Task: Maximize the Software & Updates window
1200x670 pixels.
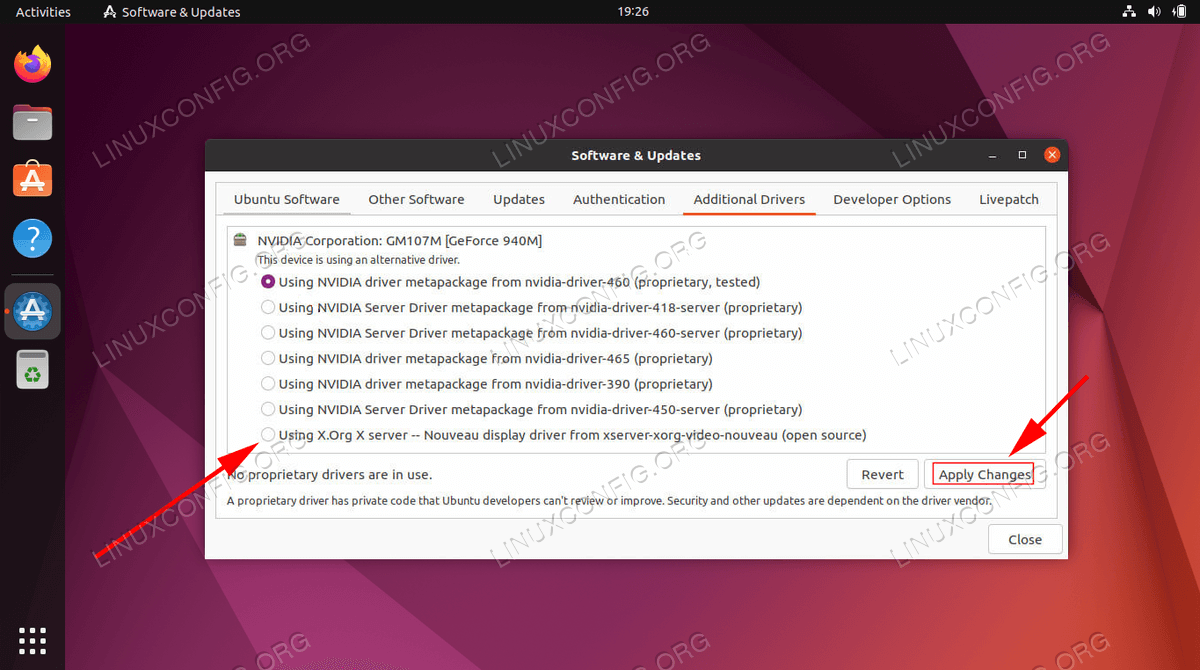Action: [1022, 156]
